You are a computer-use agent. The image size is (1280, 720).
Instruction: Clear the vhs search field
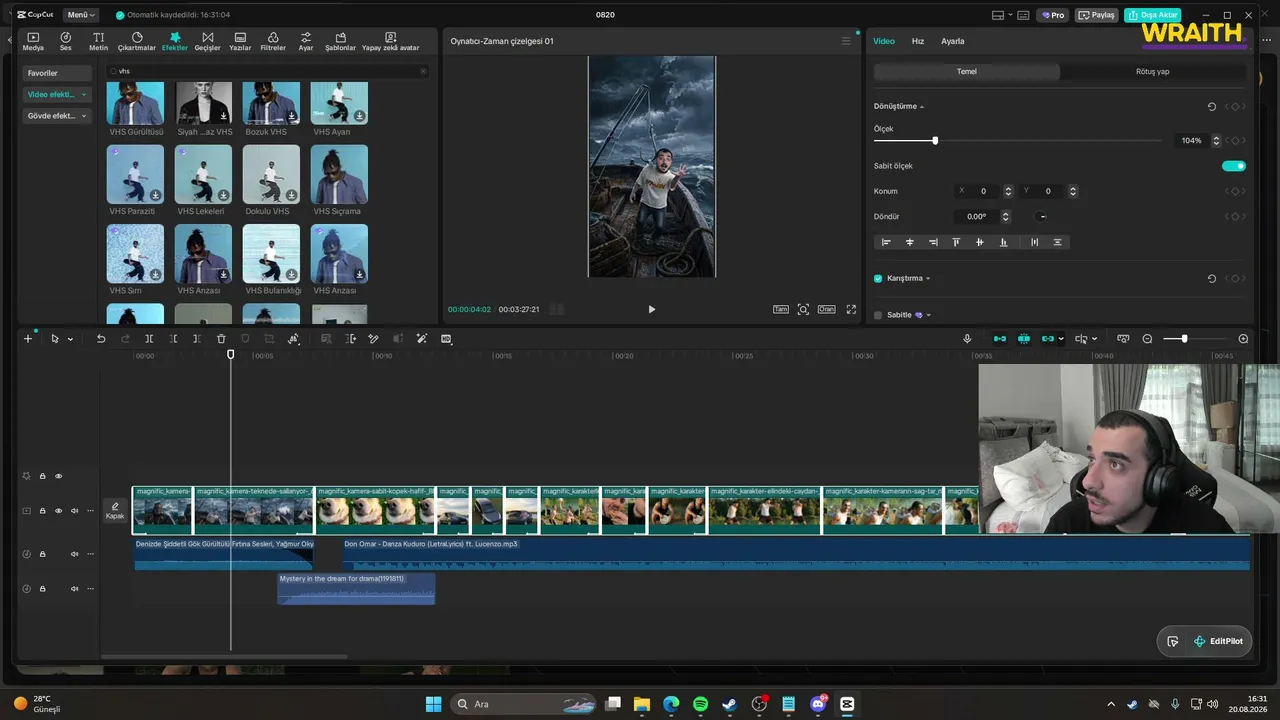(423, 71)
